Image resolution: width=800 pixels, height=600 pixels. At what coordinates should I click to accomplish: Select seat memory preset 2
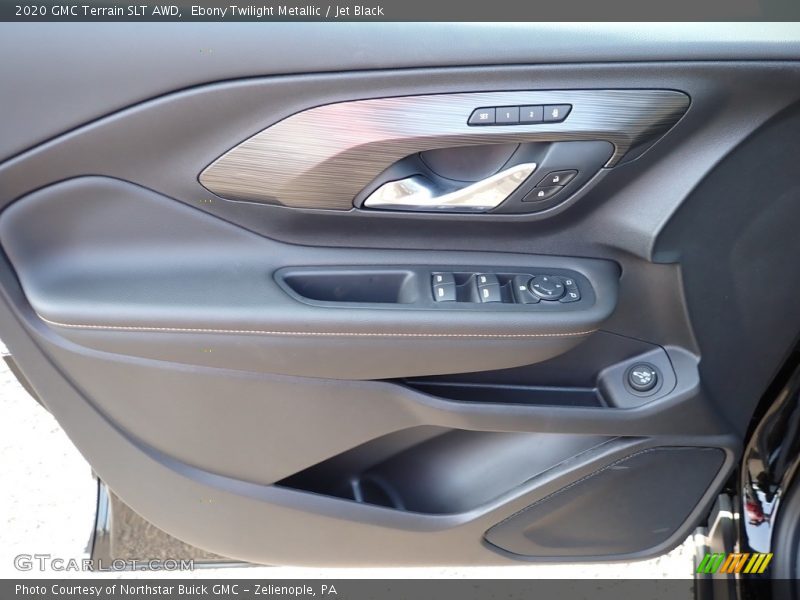[531, 113]
